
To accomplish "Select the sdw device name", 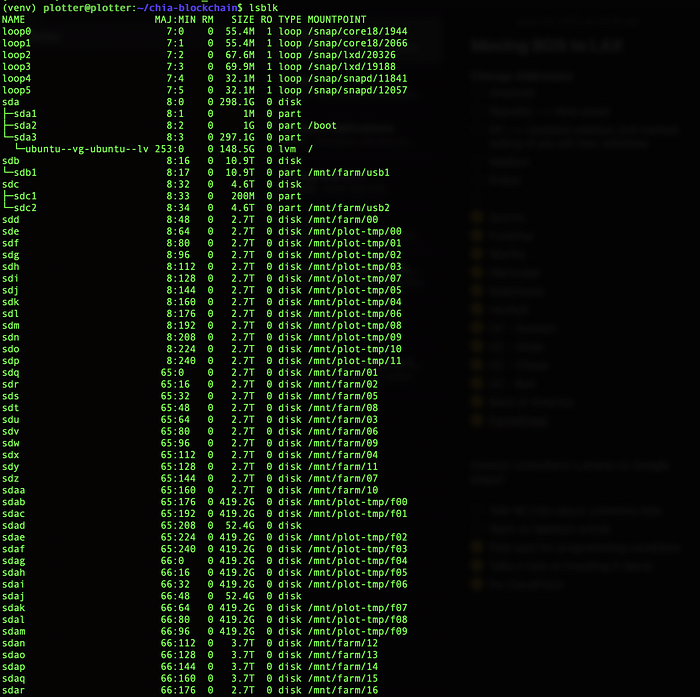I will (11, 443).
